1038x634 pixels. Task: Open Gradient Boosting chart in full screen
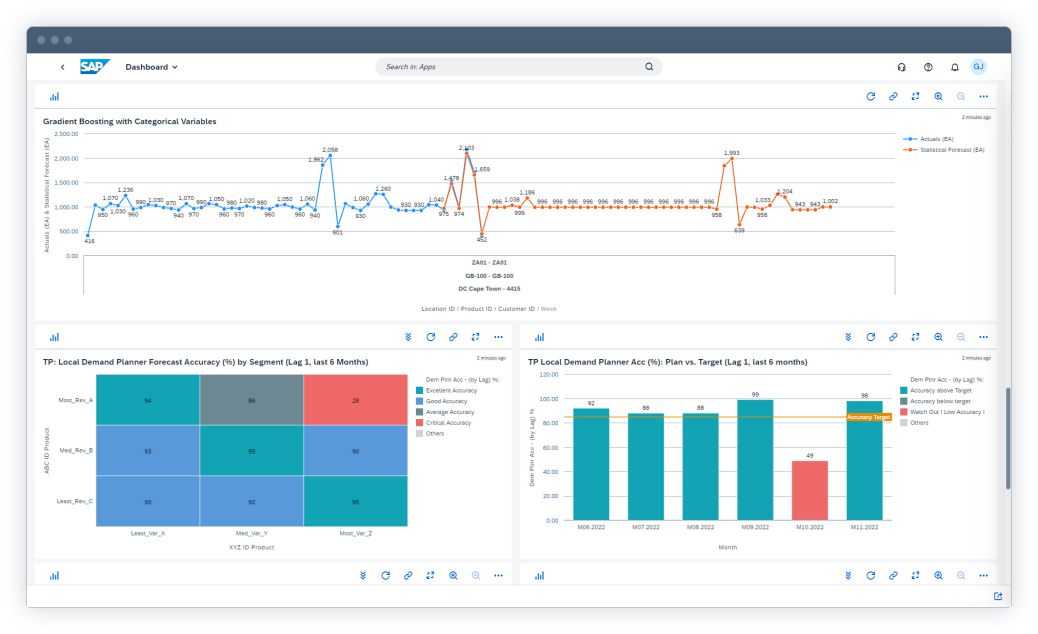(x=915, y=97)
